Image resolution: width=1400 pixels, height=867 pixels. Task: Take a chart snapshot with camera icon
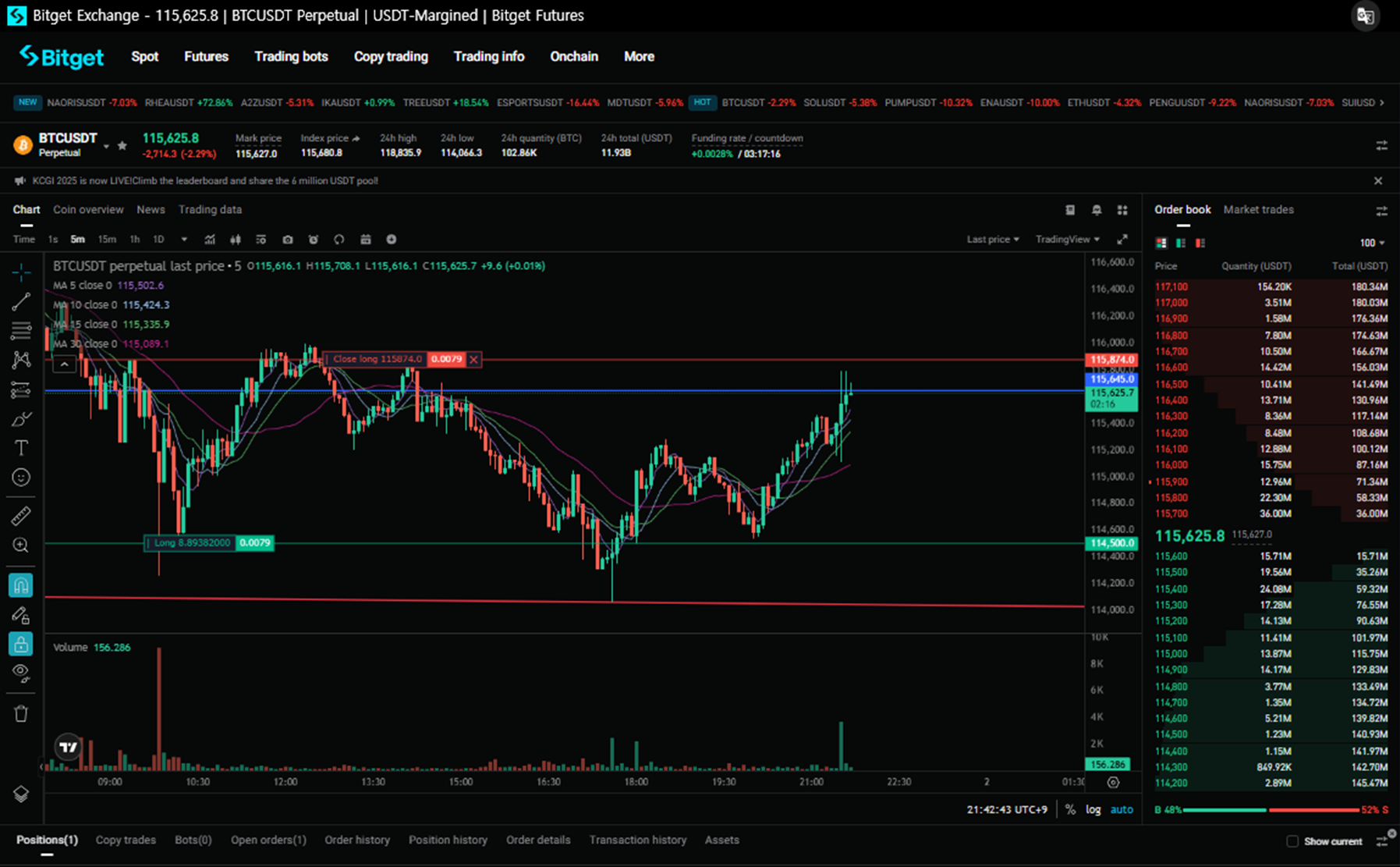(288, 240)
